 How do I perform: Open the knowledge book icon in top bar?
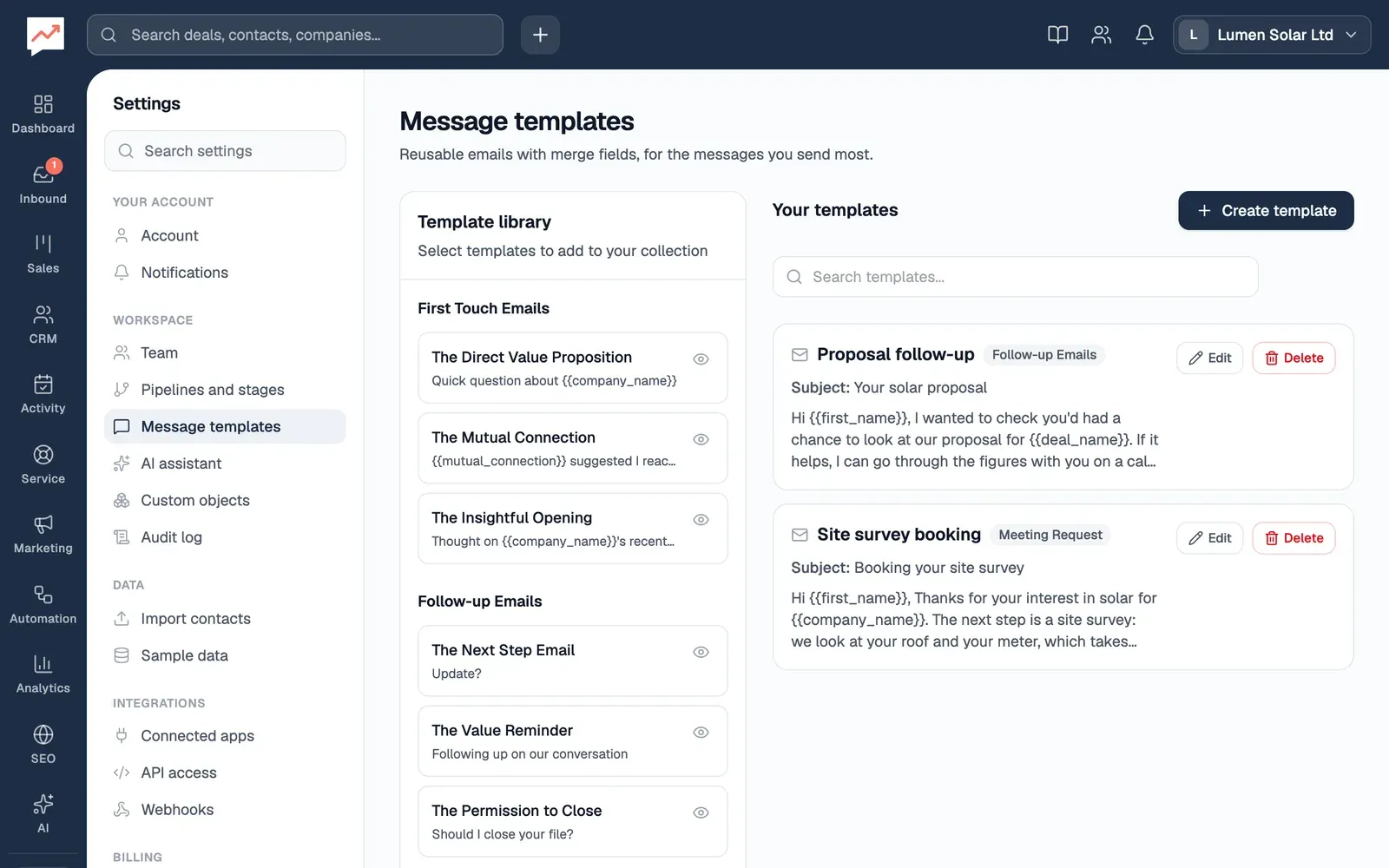1057,35
